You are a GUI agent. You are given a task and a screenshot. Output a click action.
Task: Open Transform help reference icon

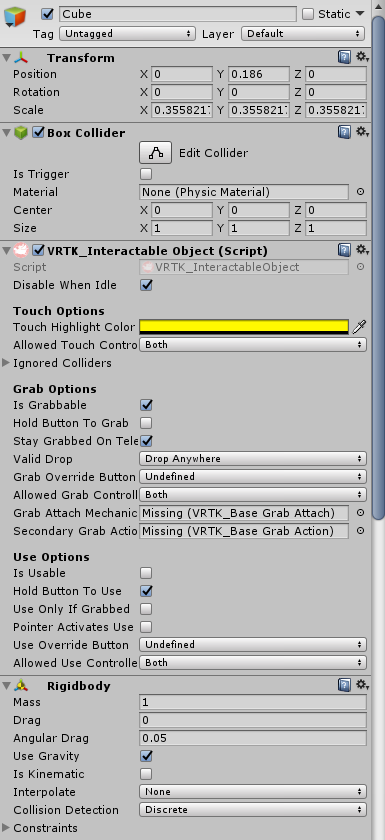pos(344,57)
